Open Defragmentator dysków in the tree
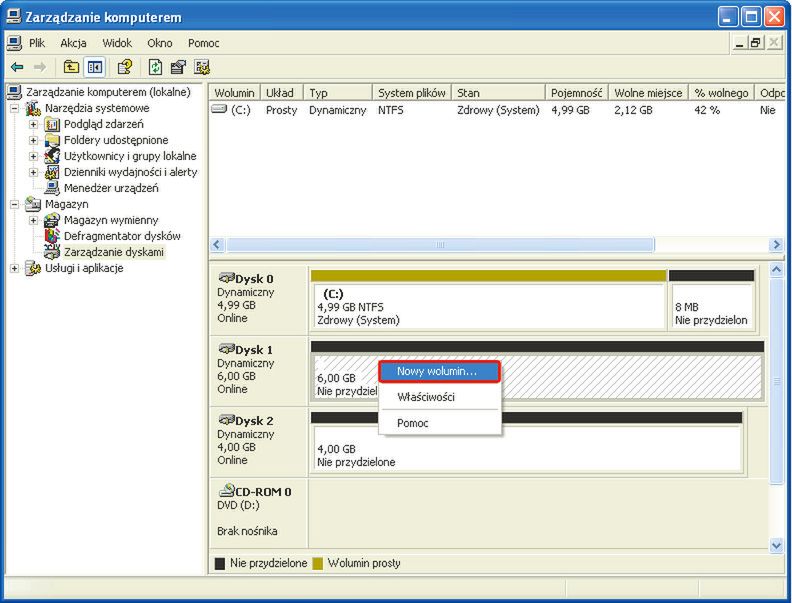 (x=122, y=236)
